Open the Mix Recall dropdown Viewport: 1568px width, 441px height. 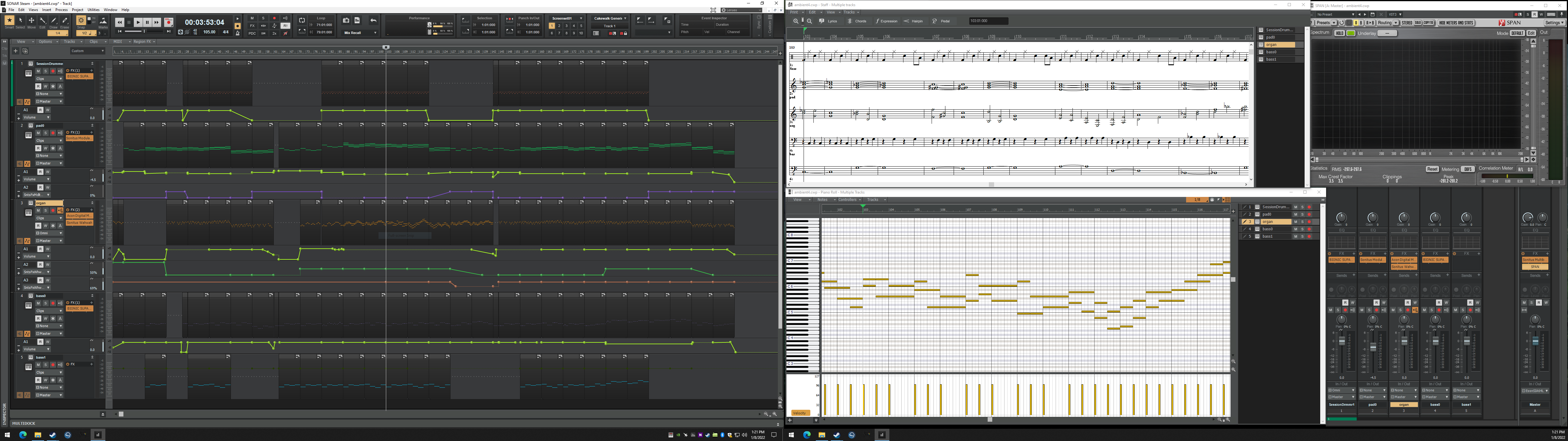(359, 33)
